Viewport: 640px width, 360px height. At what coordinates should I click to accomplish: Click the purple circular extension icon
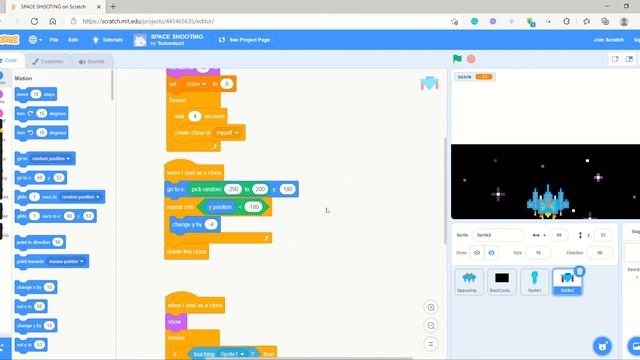pyautogui.click(x=493, y=21)
